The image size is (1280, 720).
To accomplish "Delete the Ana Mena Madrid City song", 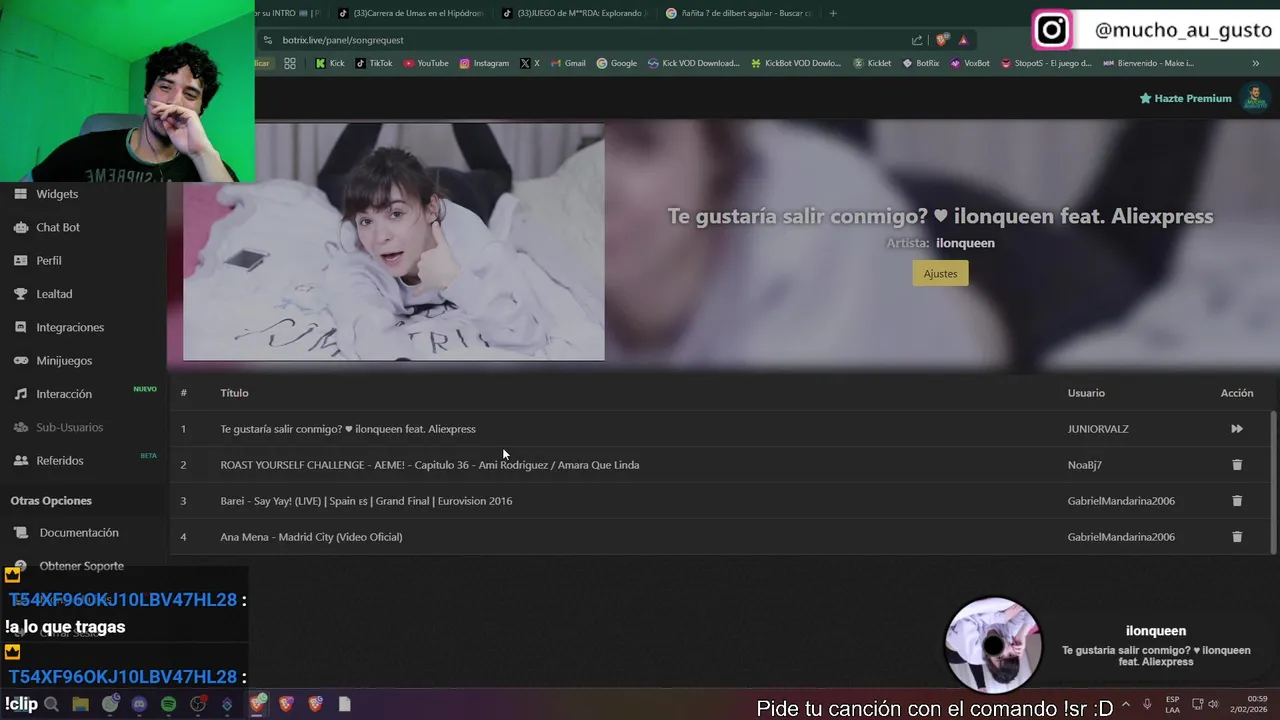I will point(1237,537).
